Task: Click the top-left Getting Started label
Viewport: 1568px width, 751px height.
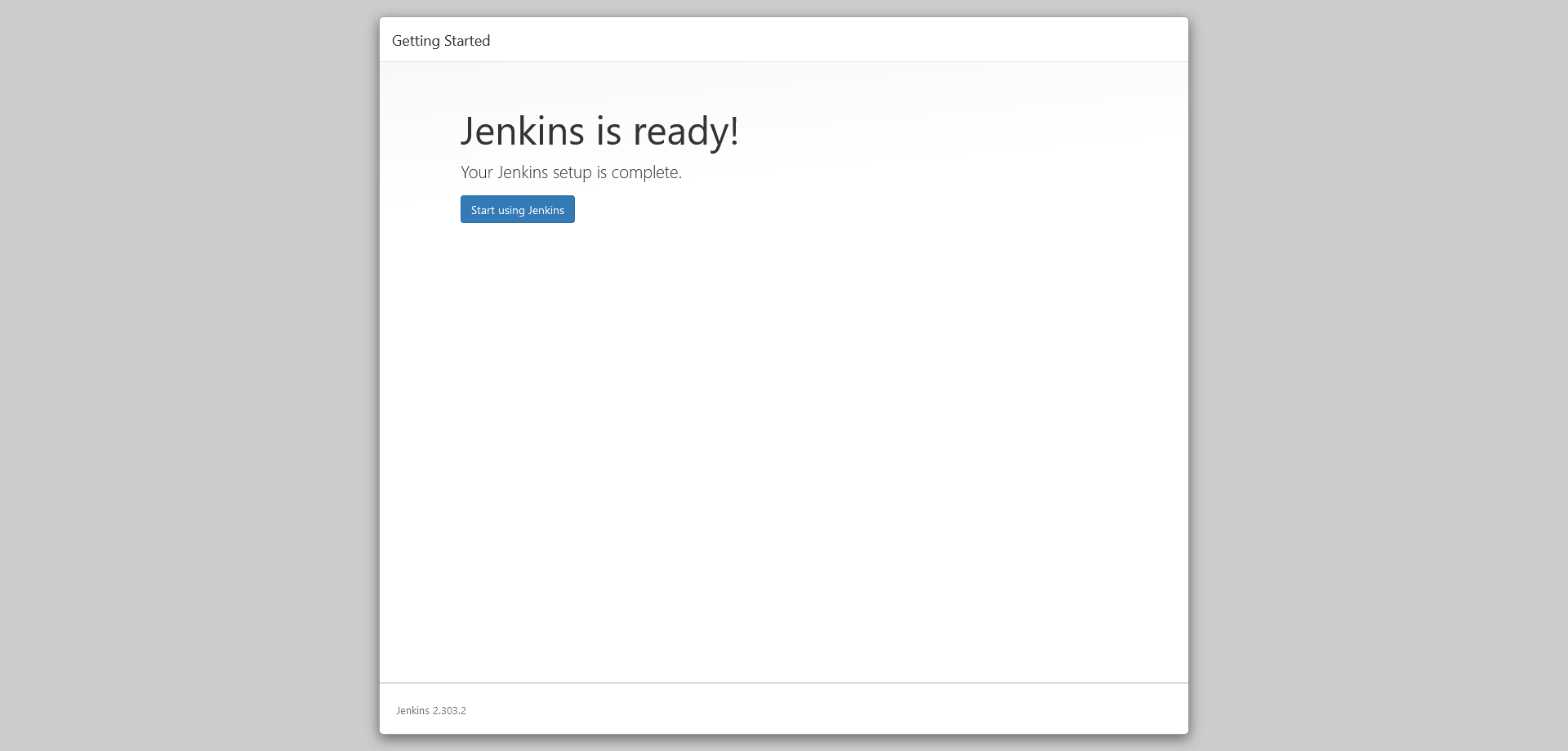Action: pos(441,40)
